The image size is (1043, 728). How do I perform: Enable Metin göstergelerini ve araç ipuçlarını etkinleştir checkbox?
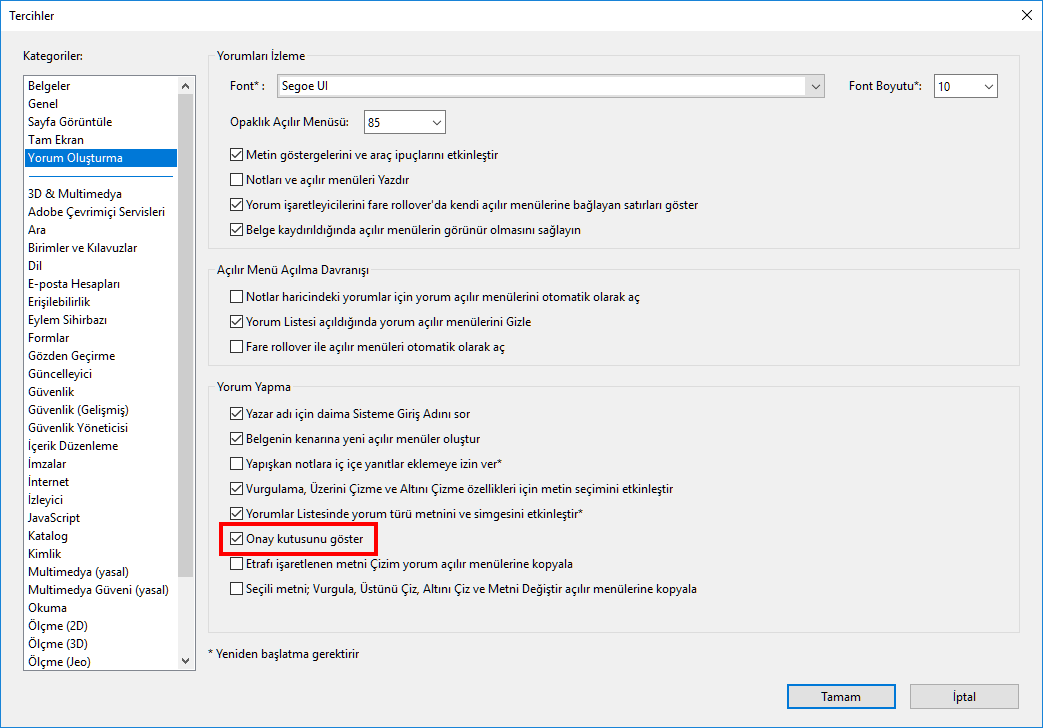pos(236,155)
